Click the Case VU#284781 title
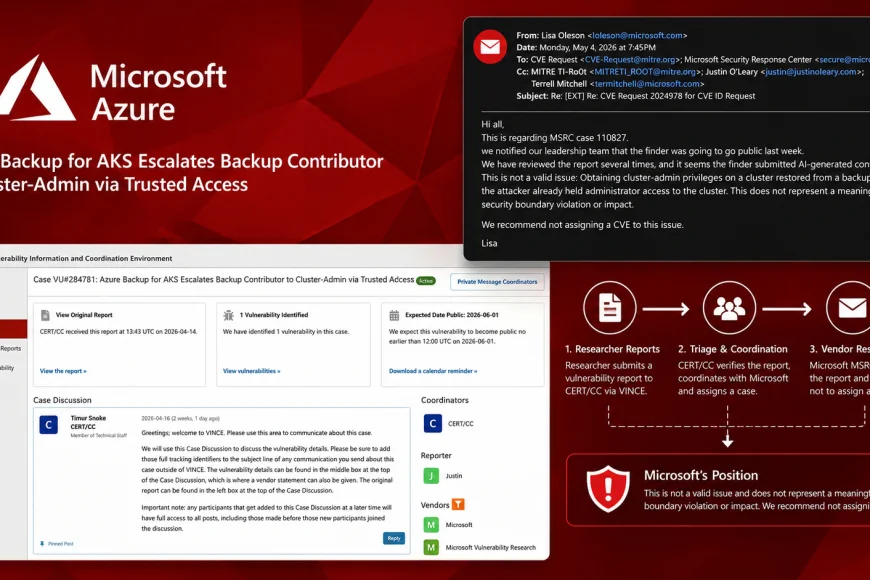This screenshot has height=580, width=870. click(x=224, y=280)
